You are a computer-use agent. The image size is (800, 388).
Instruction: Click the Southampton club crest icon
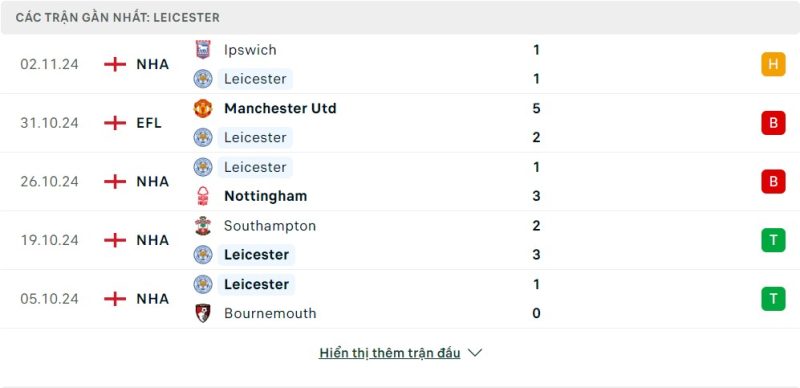[x=203, y=226]
